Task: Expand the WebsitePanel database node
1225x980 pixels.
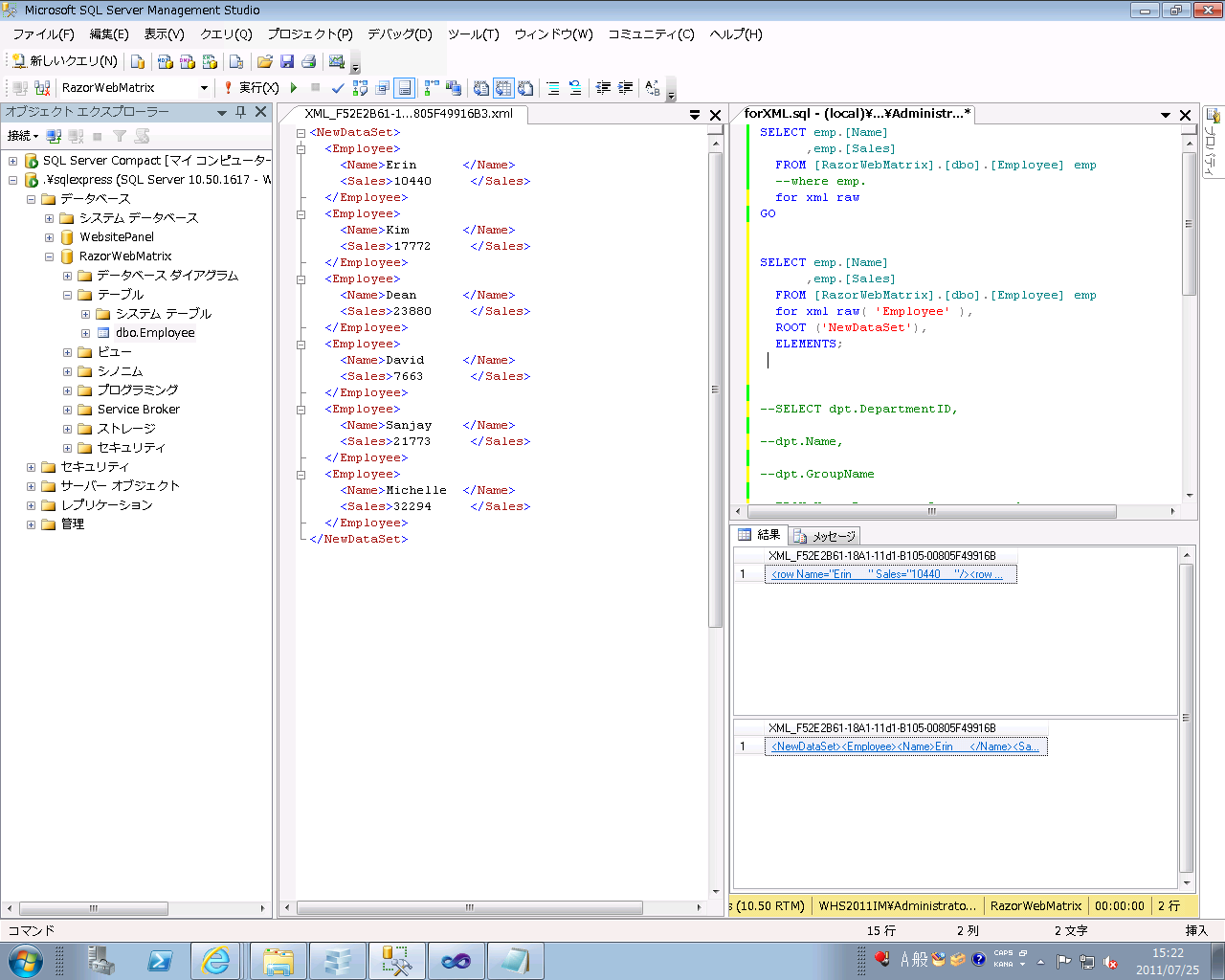Action: [x=48, y=236]
